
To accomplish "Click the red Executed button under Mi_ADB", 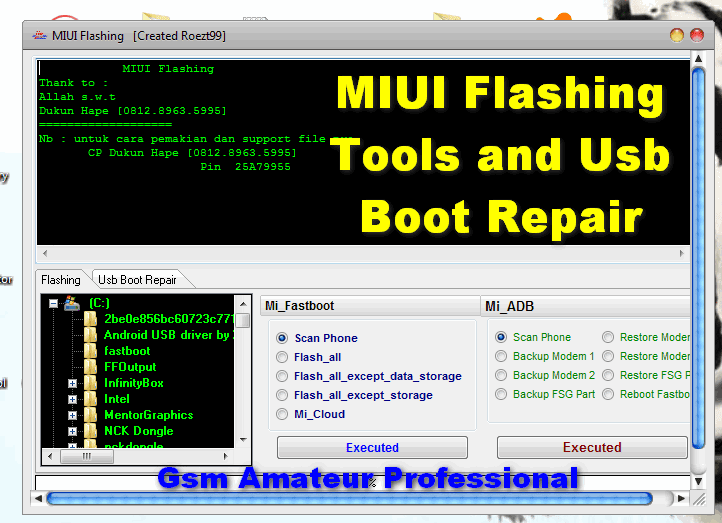I will point(592,447).
